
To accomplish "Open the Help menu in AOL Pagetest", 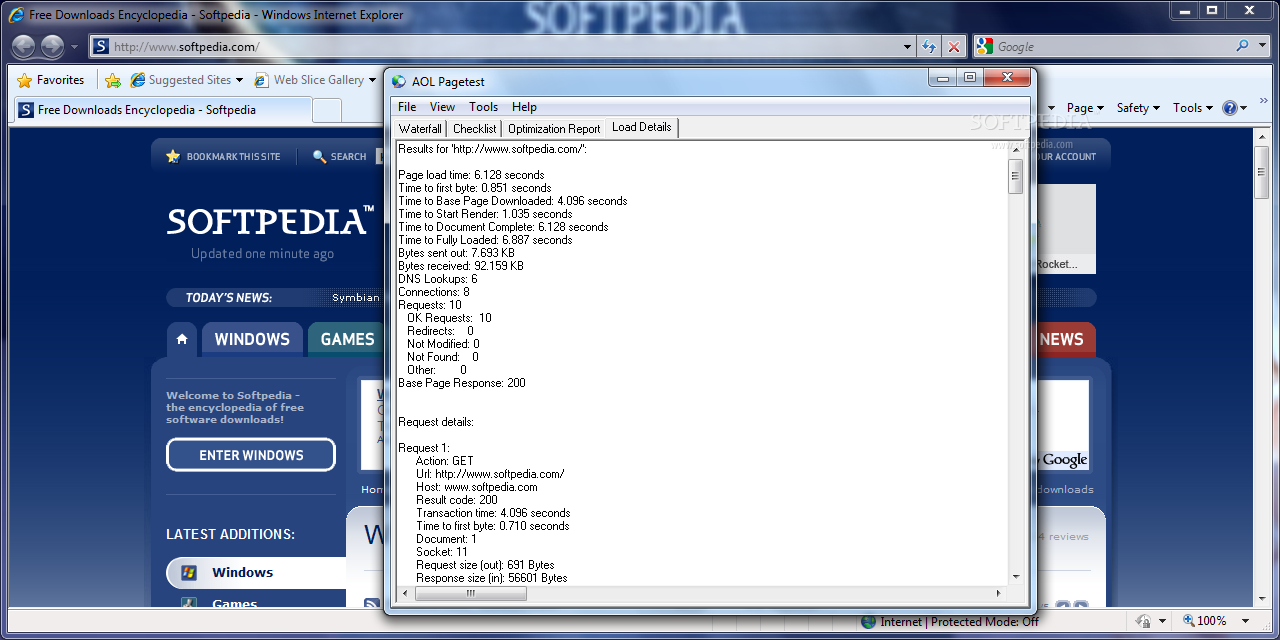I will point(524,107).
